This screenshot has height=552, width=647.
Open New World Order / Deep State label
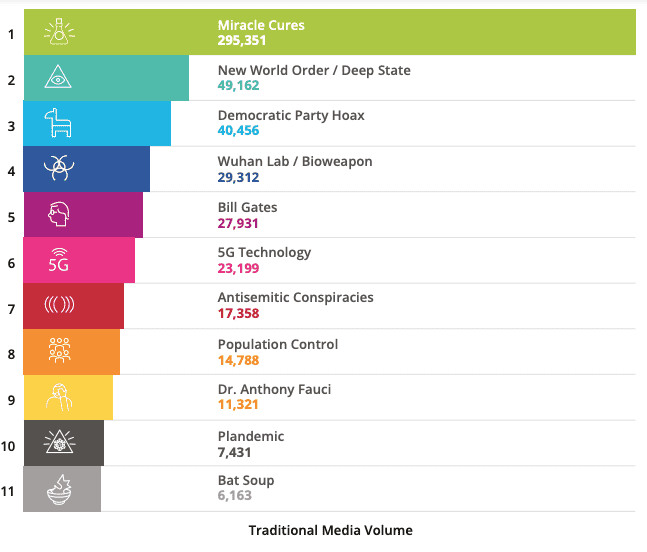click(314, 71)
